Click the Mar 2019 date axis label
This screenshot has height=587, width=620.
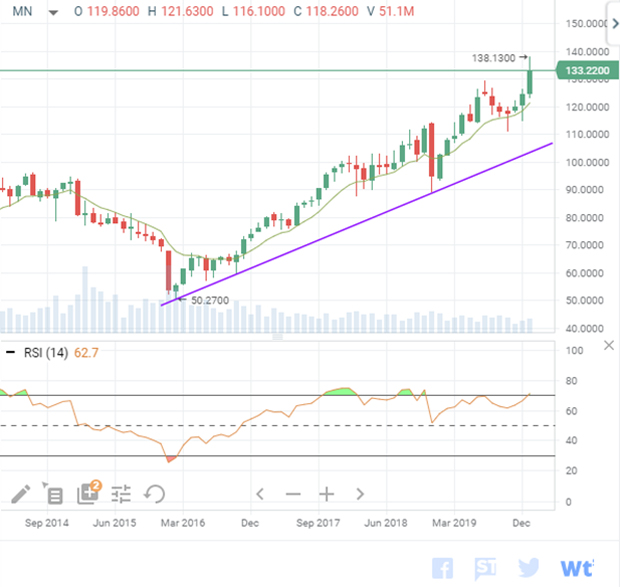point(454,523)
